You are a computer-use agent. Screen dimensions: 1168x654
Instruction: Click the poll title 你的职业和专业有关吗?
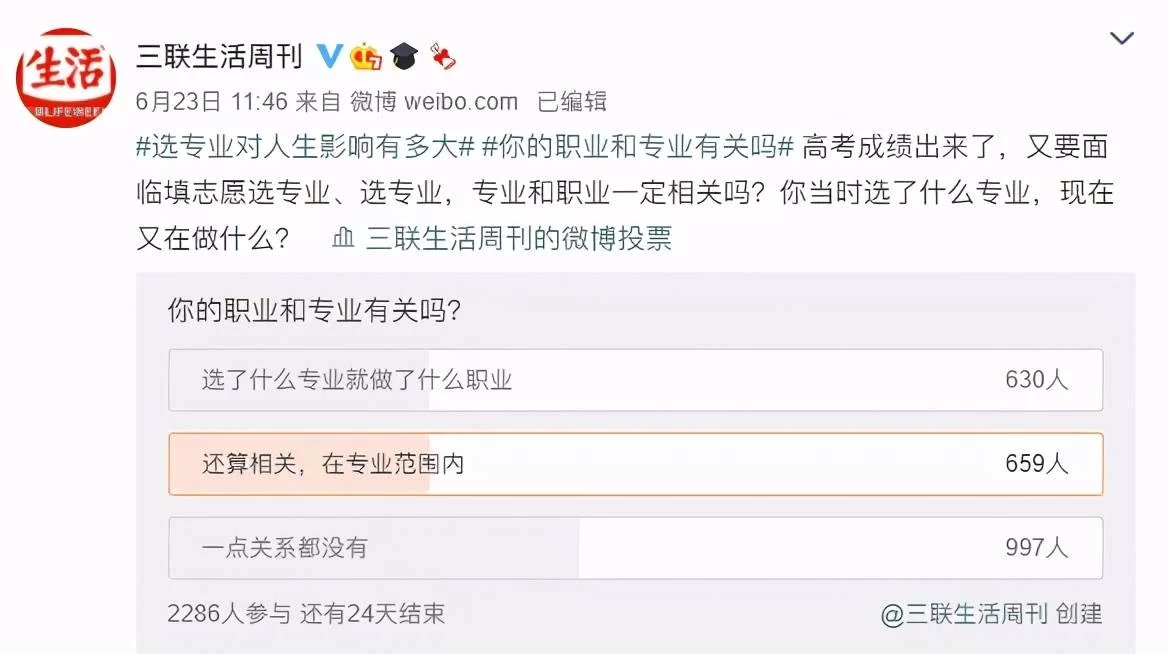coord(314,311)
